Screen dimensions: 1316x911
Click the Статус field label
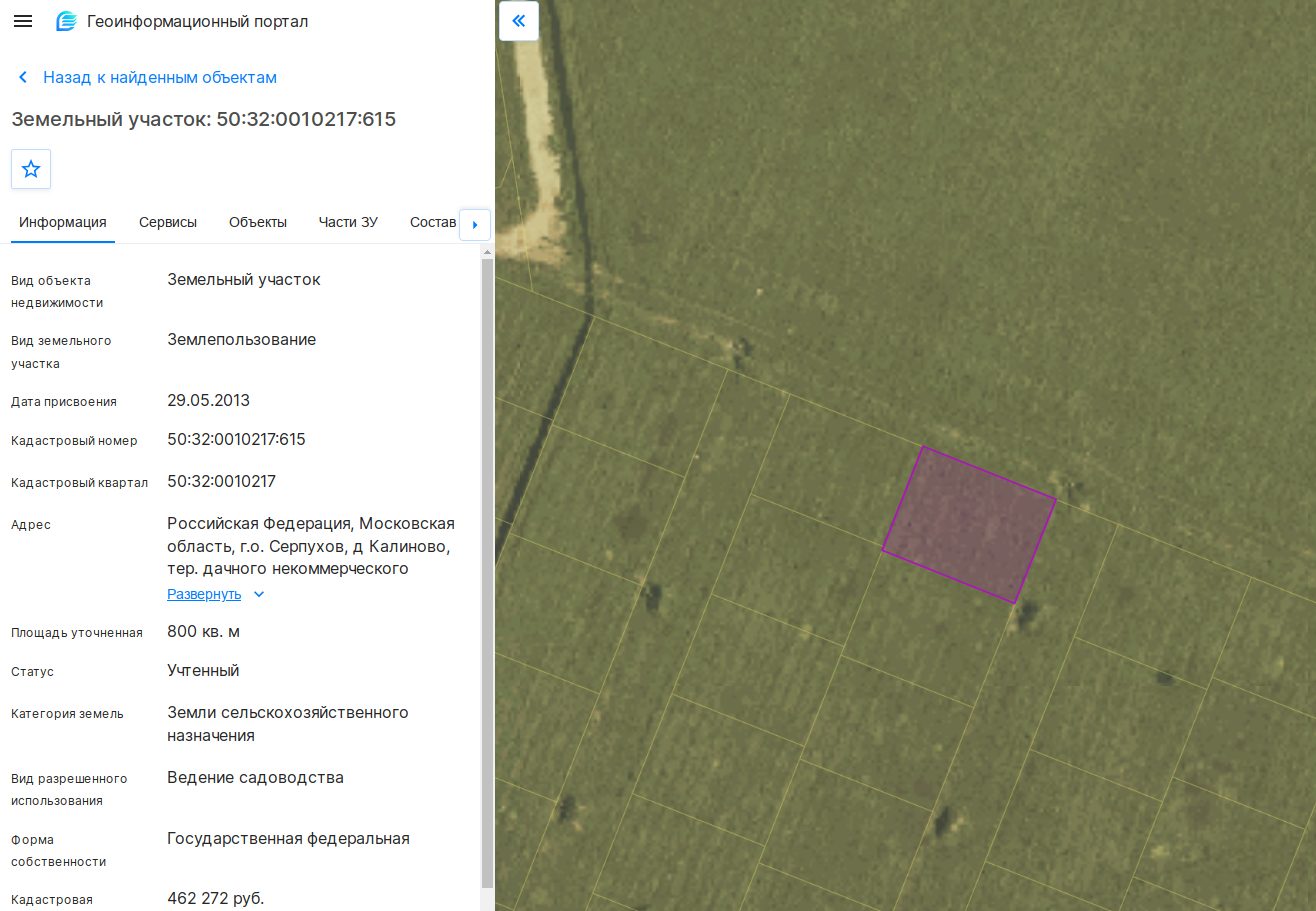(33, 671)
